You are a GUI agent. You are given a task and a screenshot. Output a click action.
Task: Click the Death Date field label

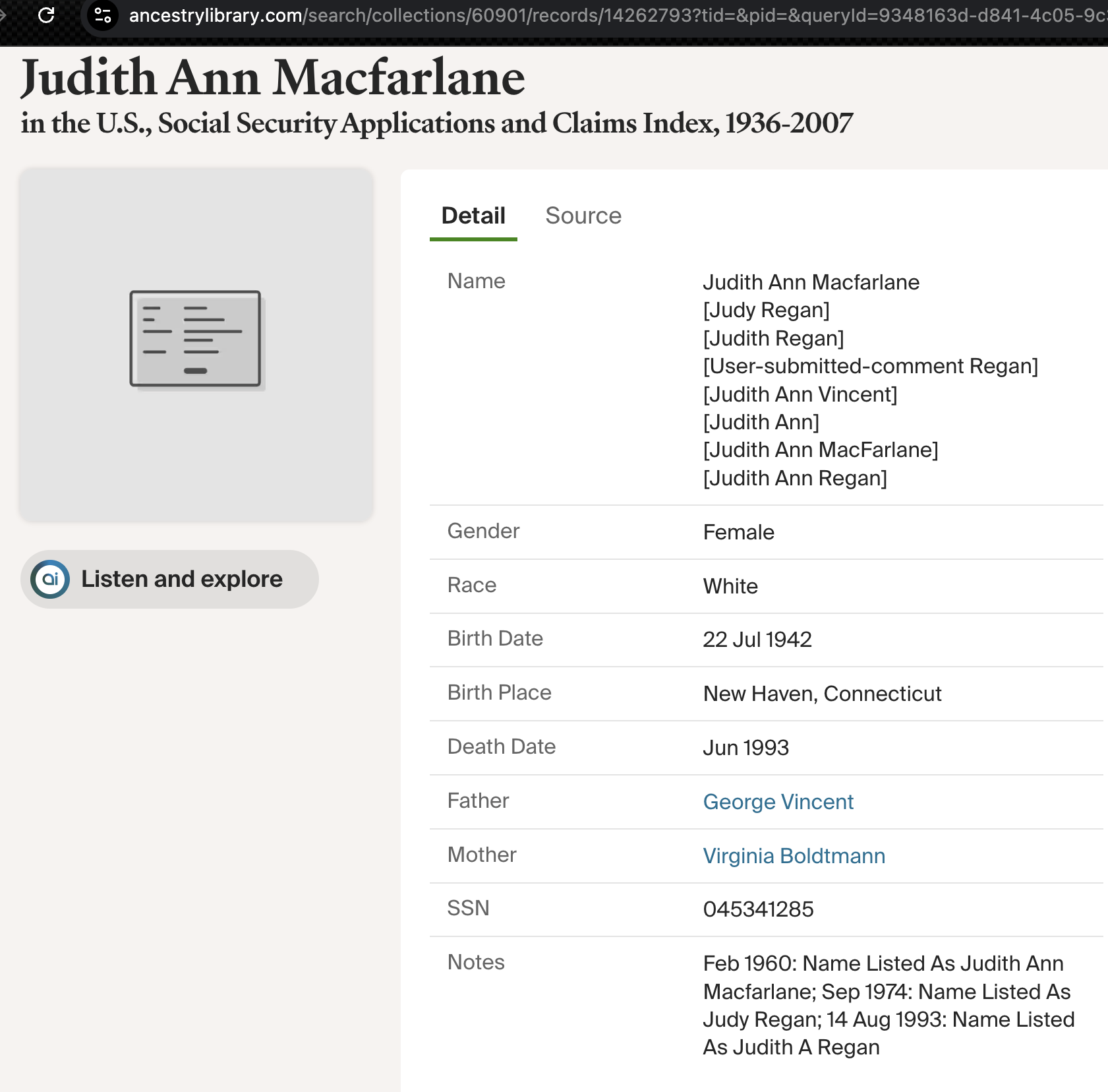tap(501, 746)
